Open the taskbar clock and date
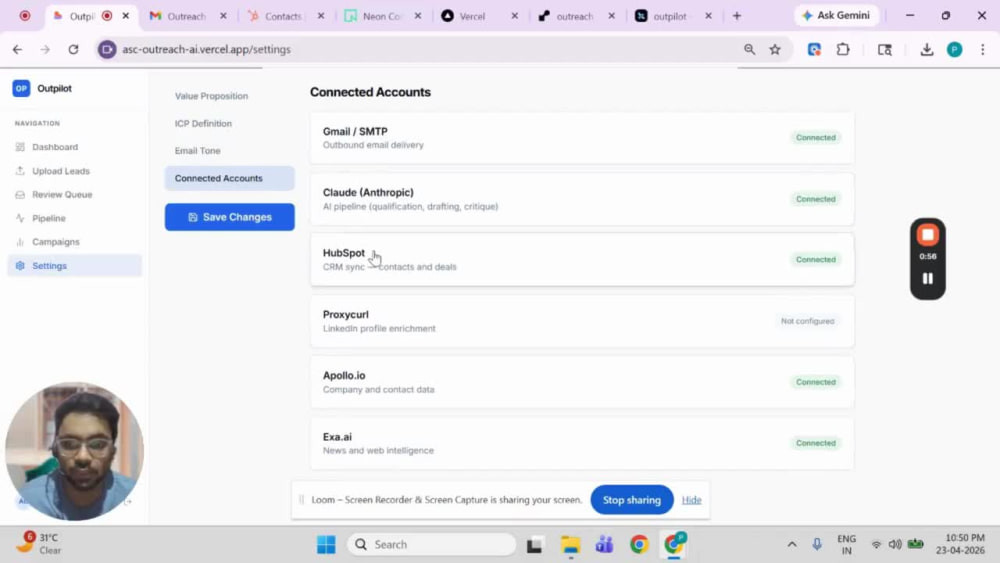Viewport: 1000px width, 563px height. click(x=960, y=544)
